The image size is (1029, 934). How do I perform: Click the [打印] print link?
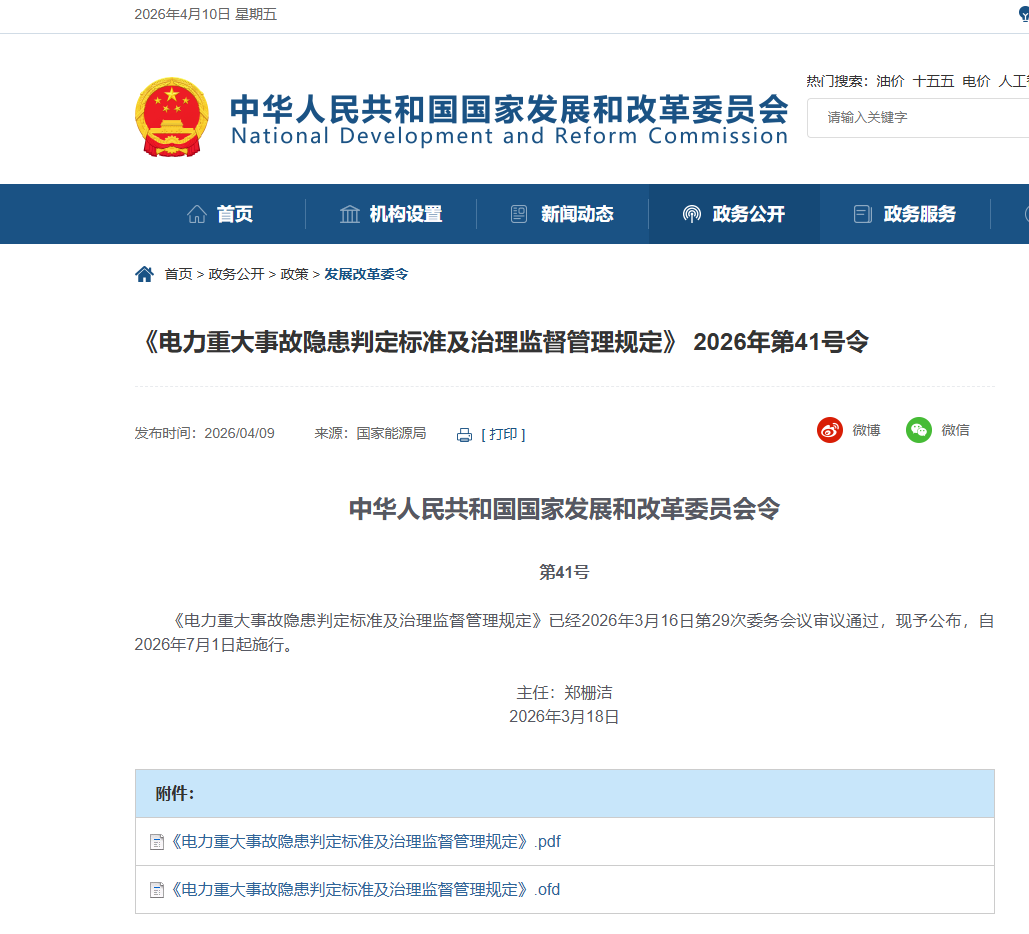point(503,434)
